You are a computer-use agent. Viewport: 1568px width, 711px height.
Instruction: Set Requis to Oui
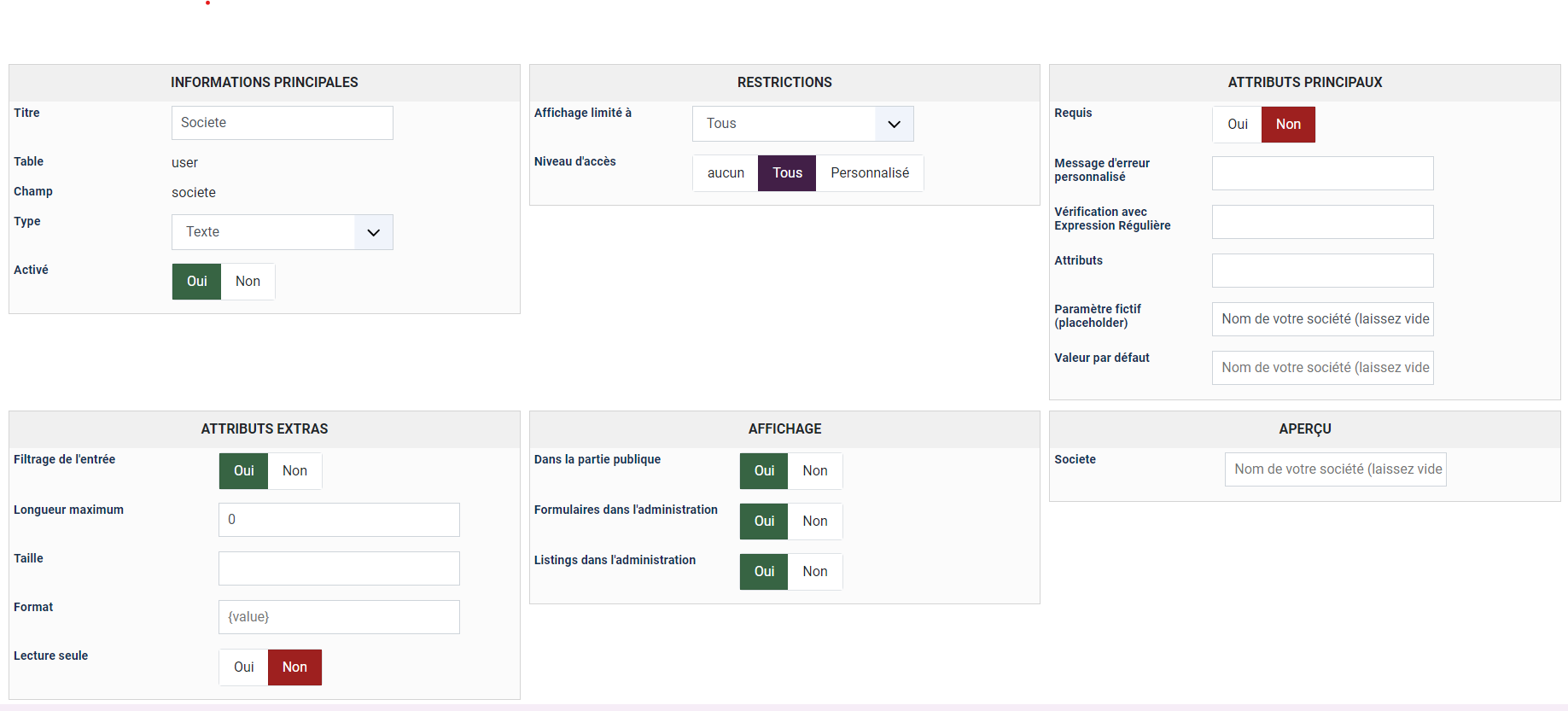click(1238, 125)
